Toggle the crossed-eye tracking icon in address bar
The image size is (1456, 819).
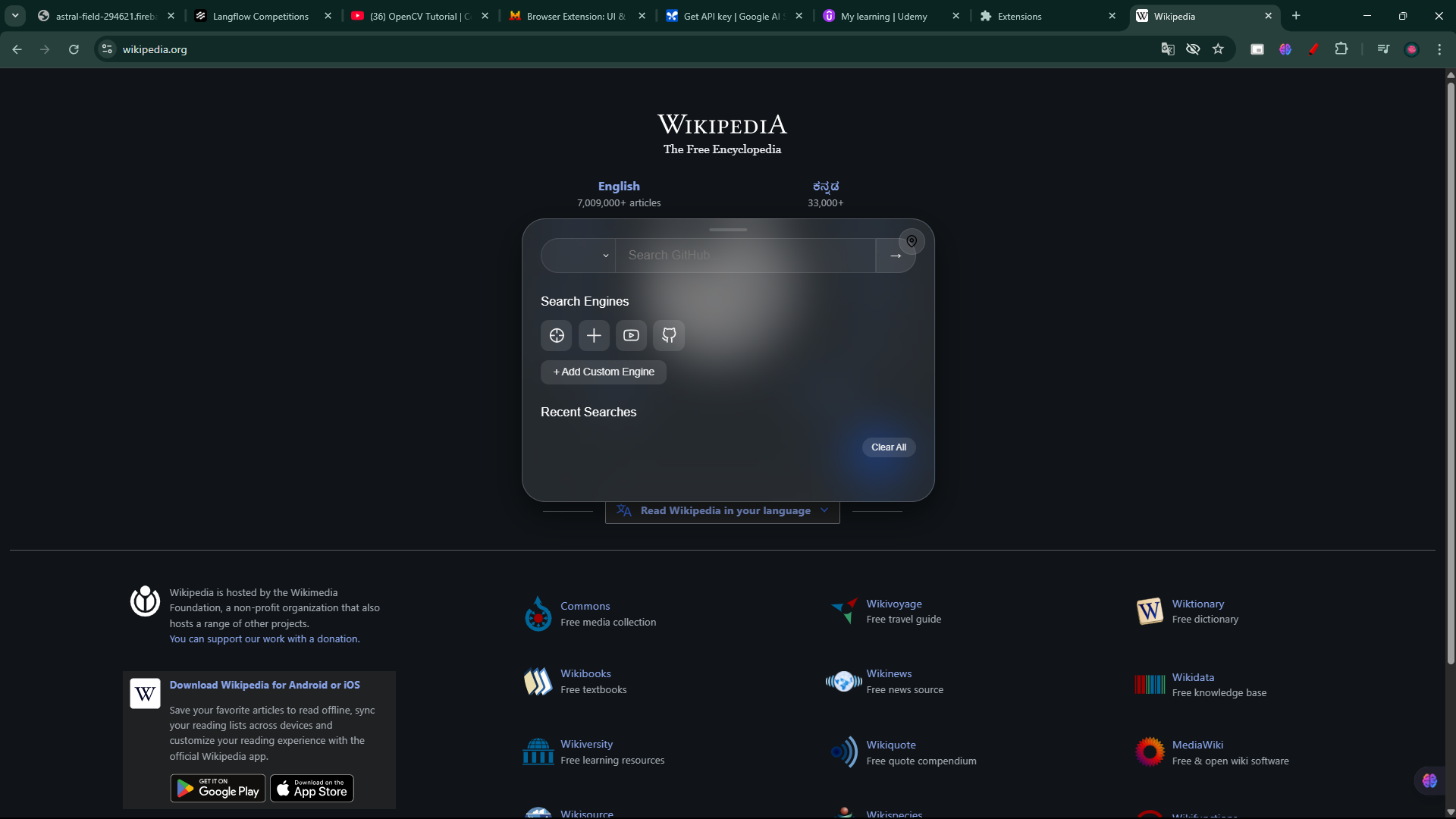(x=1193, y=49)
